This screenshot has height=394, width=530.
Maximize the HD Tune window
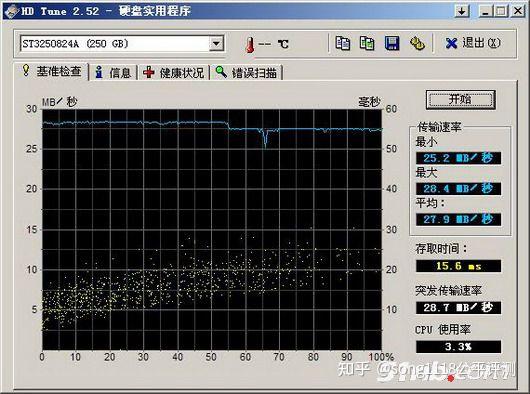point(501,11)
